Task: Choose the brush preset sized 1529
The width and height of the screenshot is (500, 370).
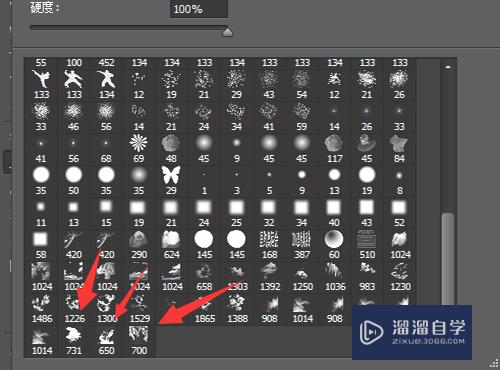Action: tap(139, 303)
